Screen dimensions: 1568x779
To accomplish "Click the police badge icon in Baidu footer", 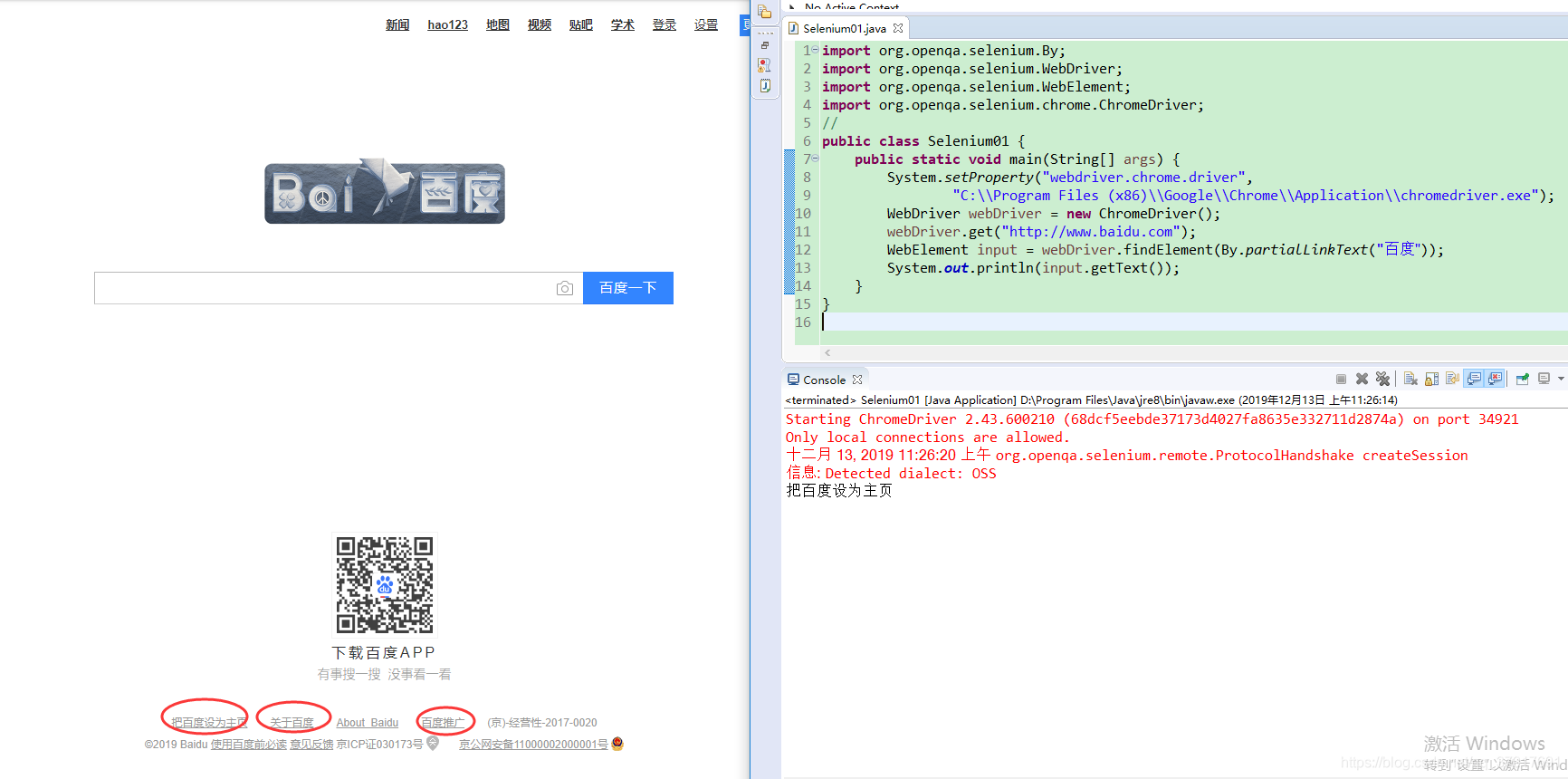I will [617, 744].
